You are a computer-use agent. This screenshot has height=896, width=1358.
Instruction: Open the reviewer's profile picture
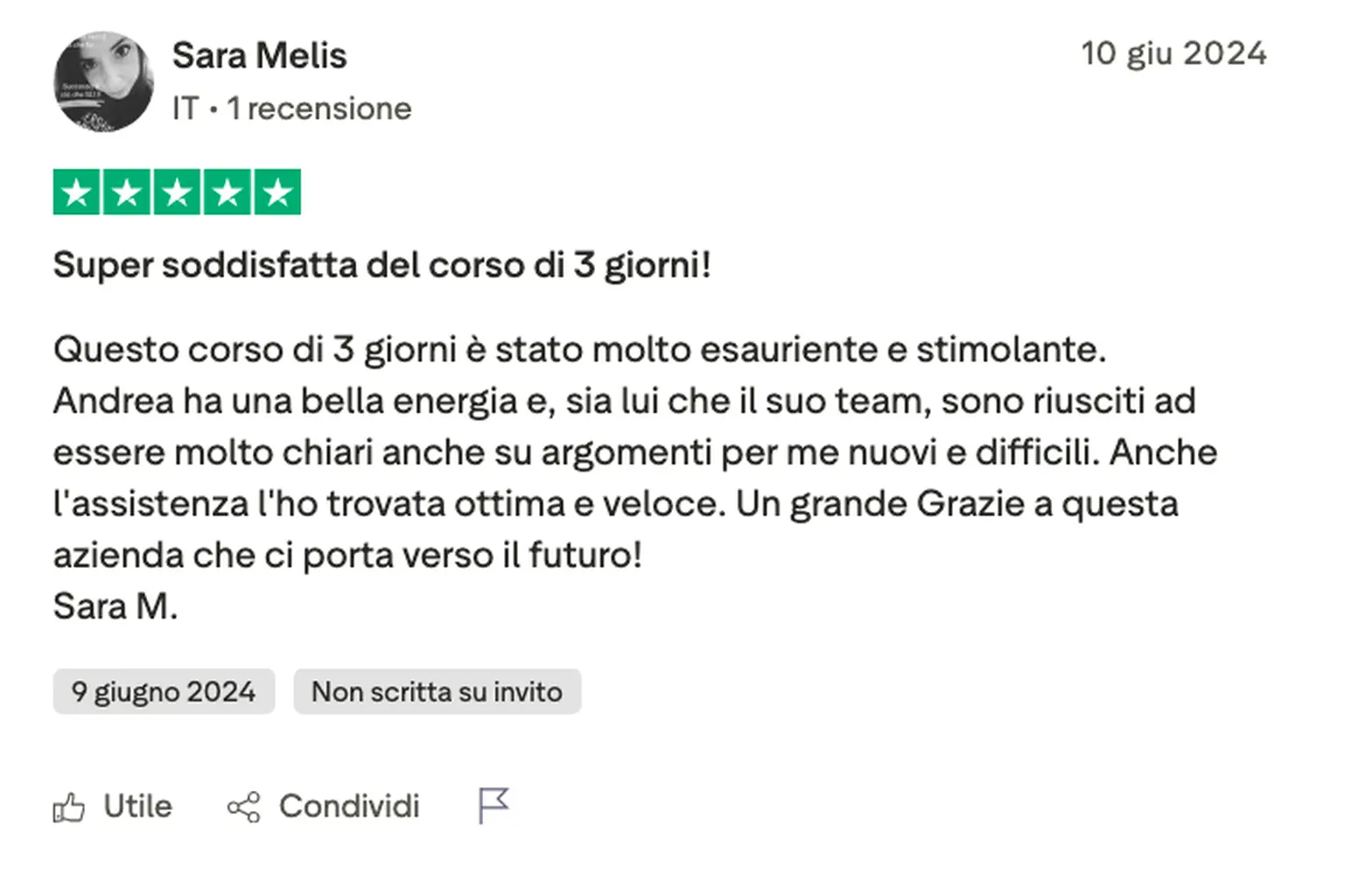click(103, 82)
